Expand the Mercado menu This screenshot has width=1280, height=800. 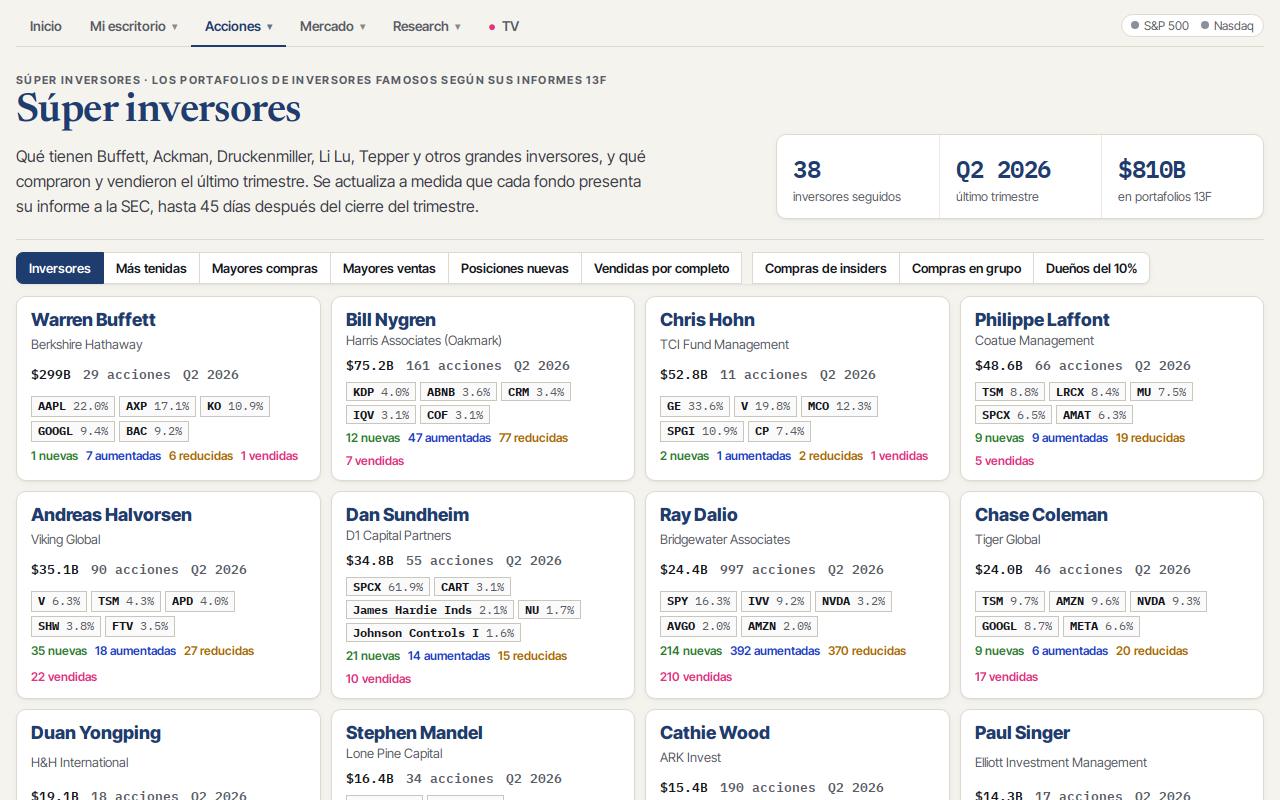pyautogui.click(x=333, y=26)
